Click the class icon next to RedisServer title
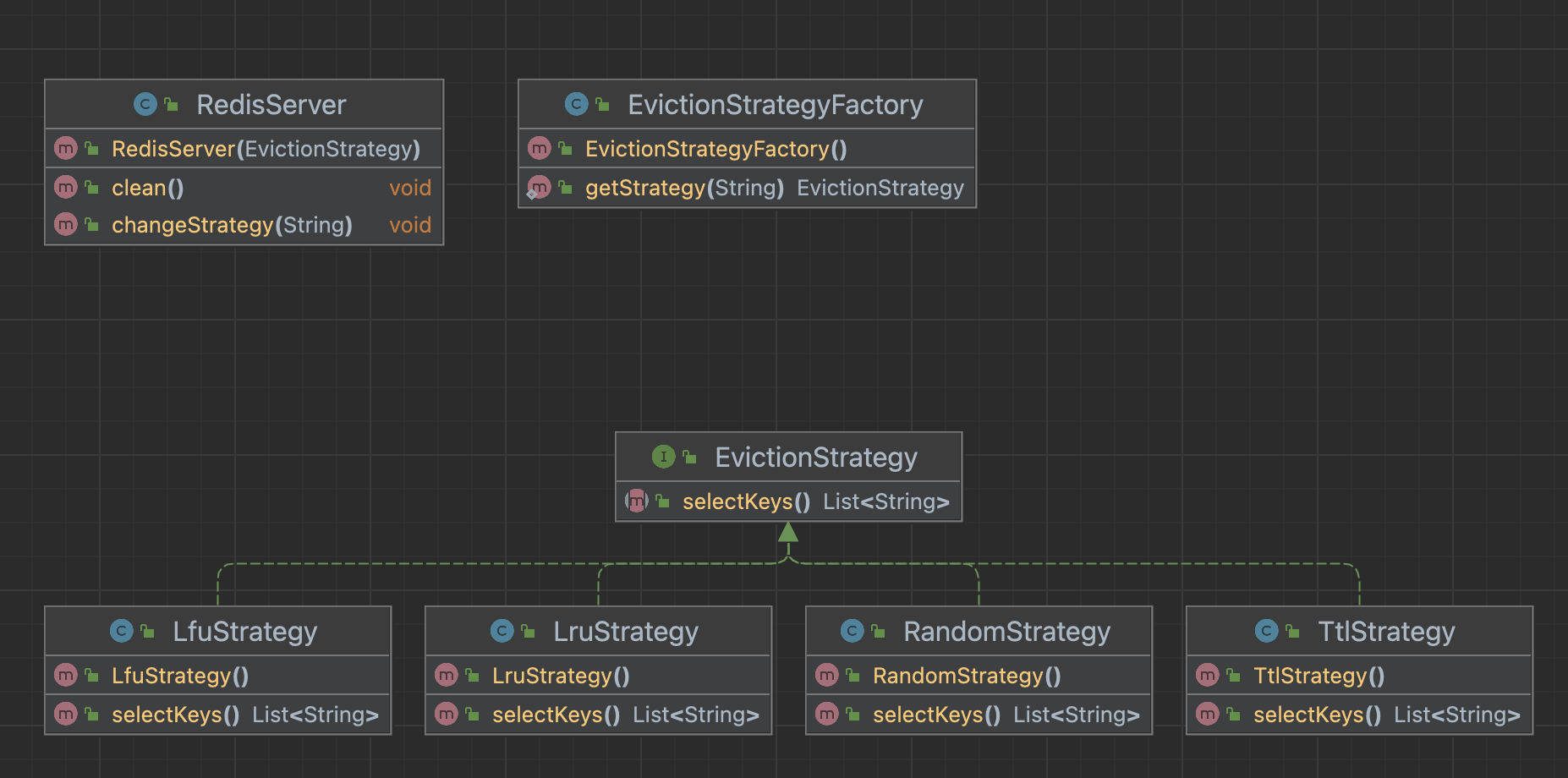This screenshot has height=778, width=1568. click(145, 104)
